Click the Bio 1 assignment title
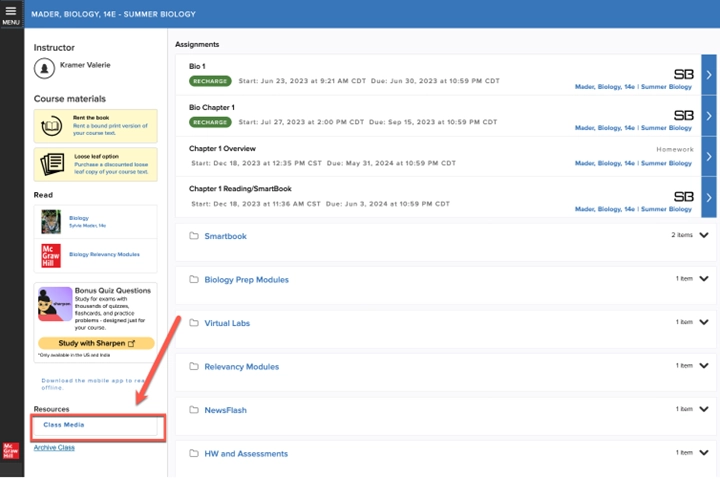Screen dimensions: 720x479 [197, 66]
